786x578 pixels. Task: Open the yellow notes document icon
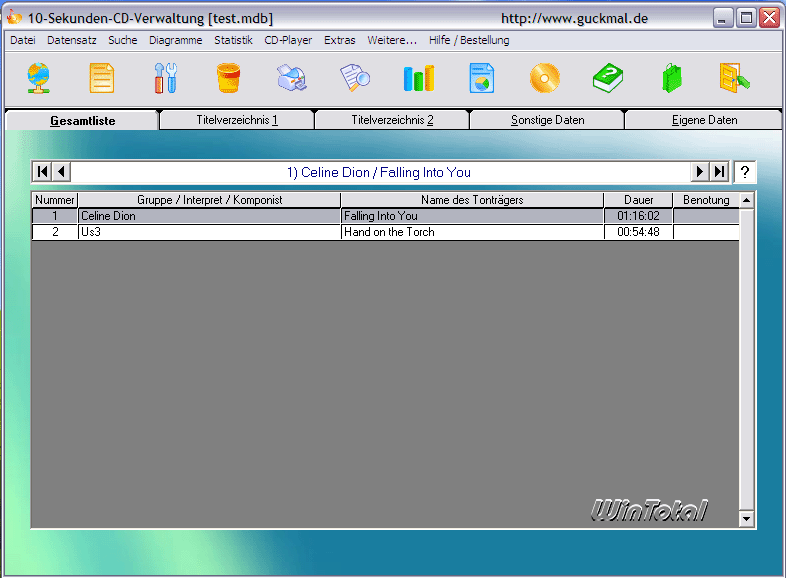(x=102, y=78)
